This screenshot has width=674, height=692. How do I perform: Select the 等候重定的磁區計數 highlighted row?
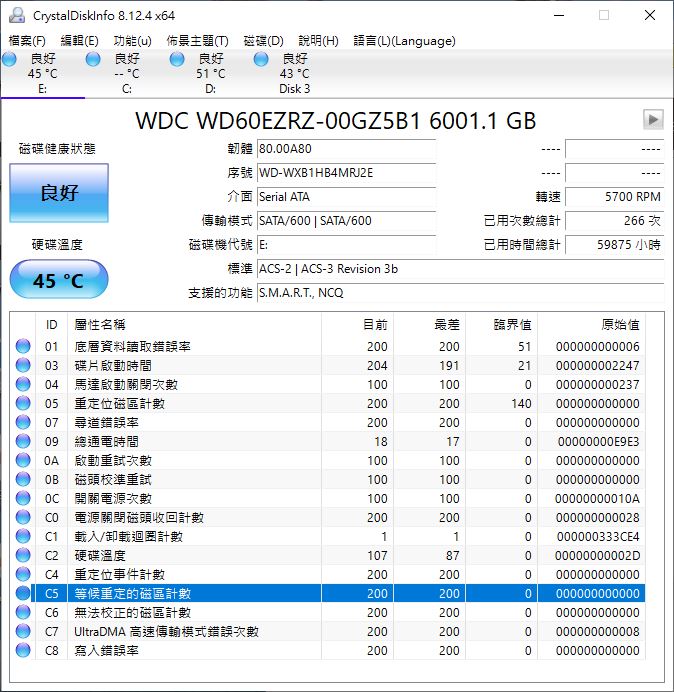328,593
